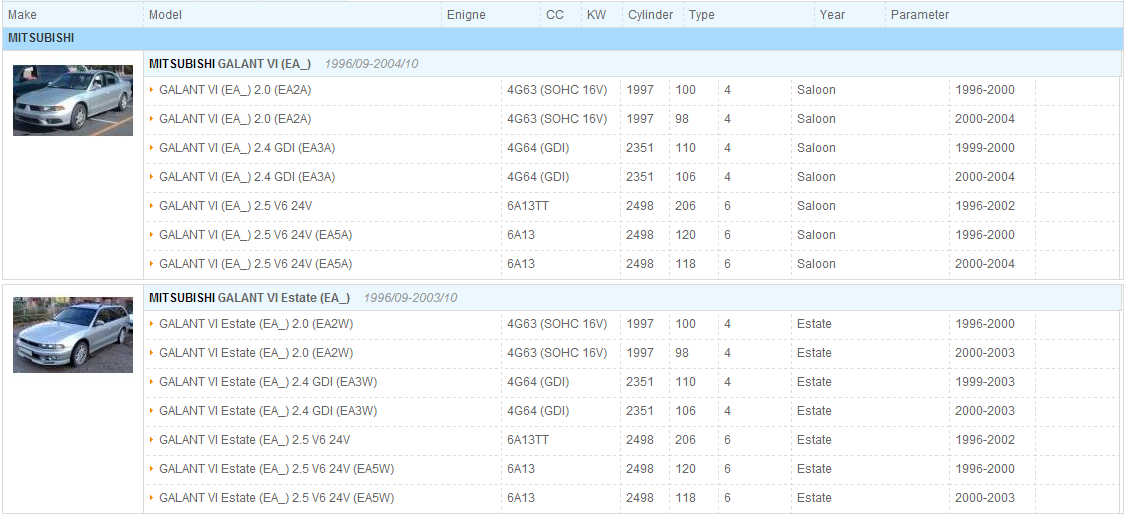This screenshot has width=1127, height=518.
Task: Click orange arrow beside Estate 2.4 GDI (EA3W) 110 KW row
Action: 152,381
